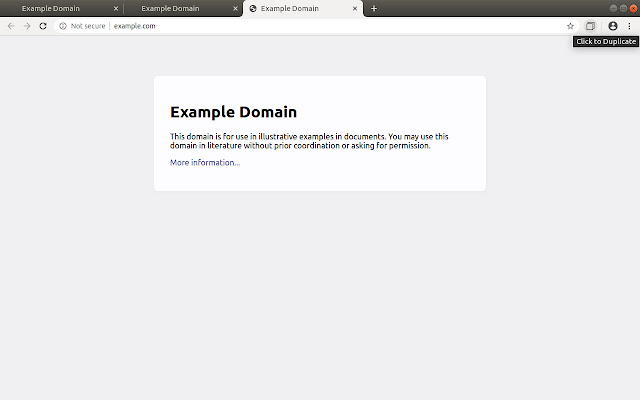This screenshot has height=400, width=640.
Task: Go back to the previous page
Action: click(x=11, y=26)
